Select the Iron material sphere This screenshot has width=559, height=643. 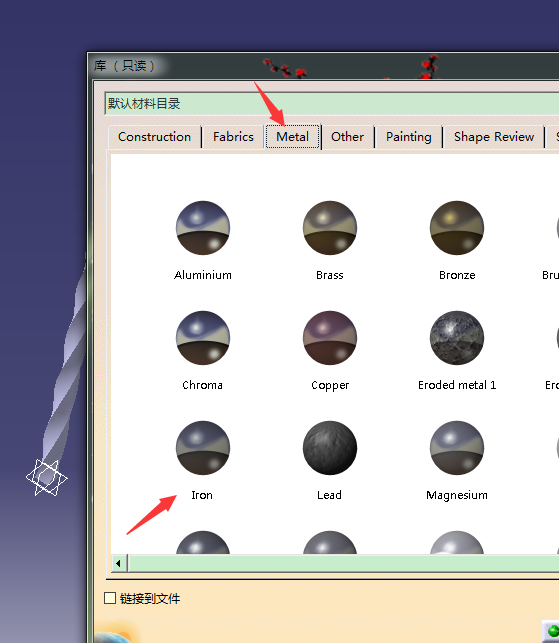pyautogui.click(x=203, y=447)
